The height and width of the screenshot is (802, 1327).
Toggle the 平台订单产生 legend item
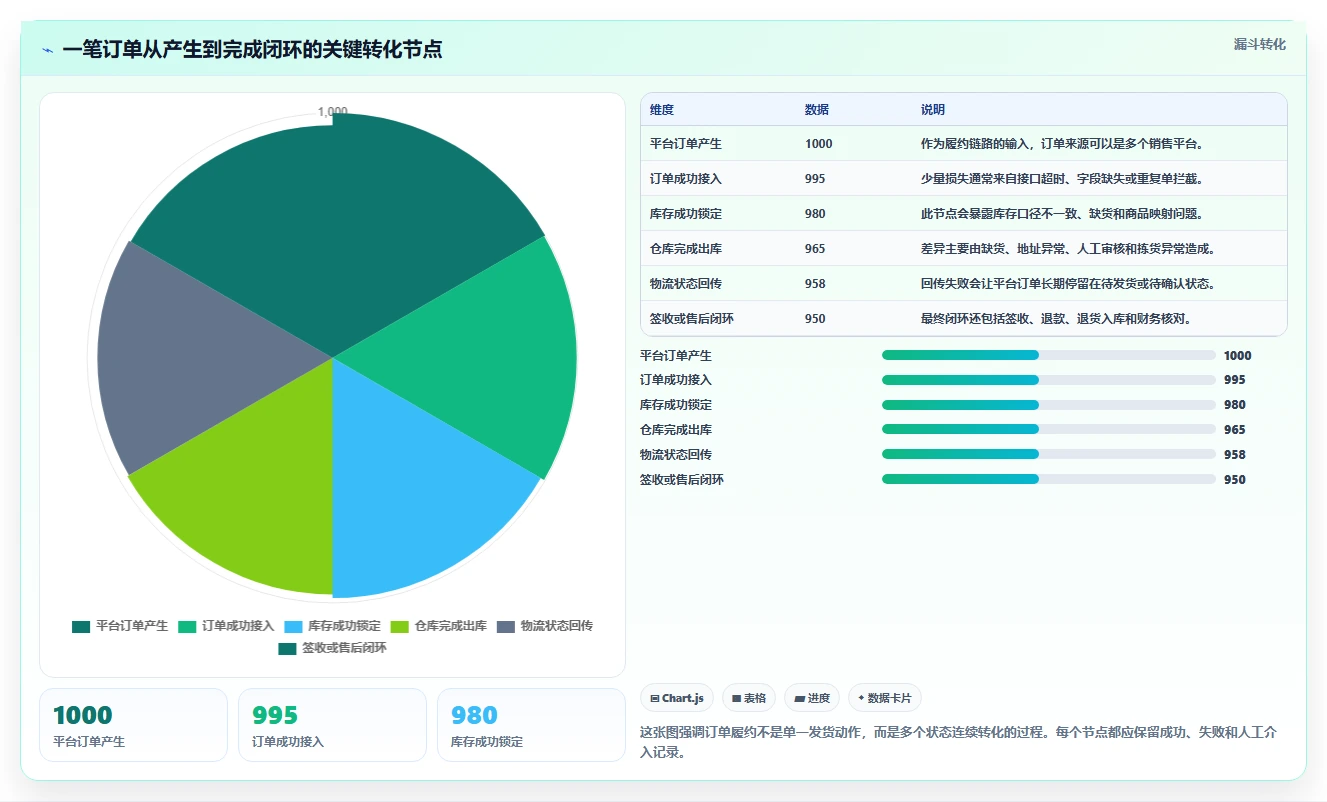tap(120, 626)
